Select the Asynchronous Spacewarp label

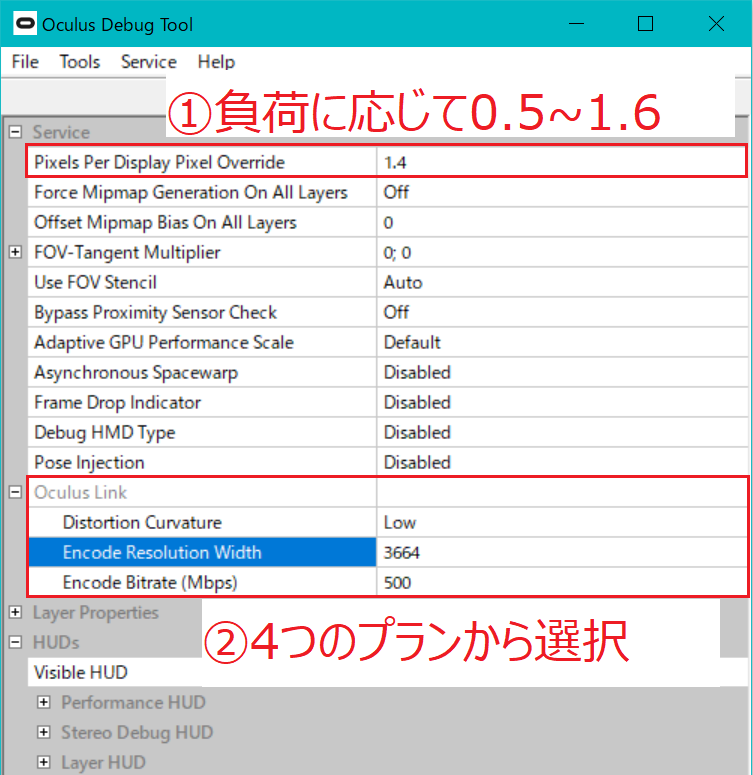(136, 373)
